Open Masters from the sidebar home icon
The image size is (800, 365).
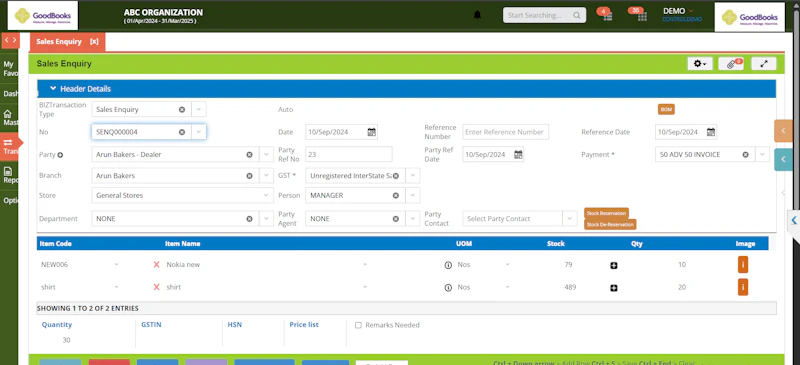(8, 118)
